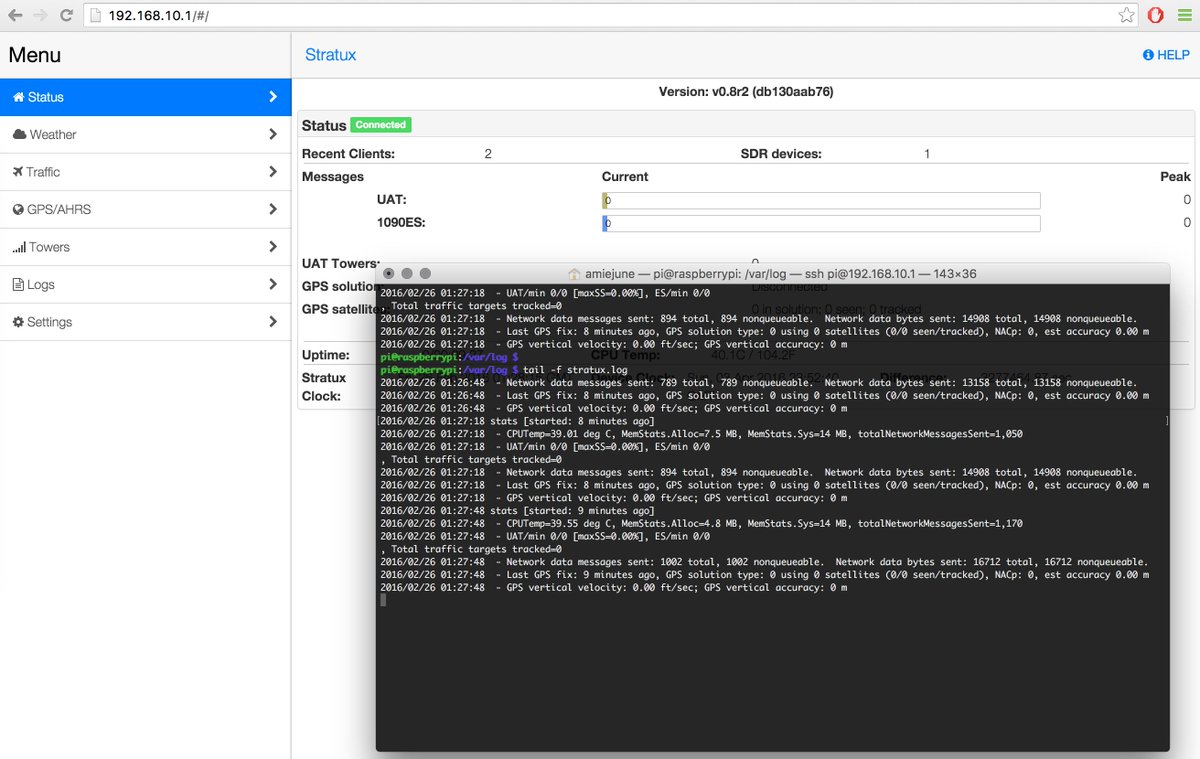Click the 'tail -f stratux.log' command line
The width and height of the screenshot is (1200, 759).
click(x=574, y=369)
